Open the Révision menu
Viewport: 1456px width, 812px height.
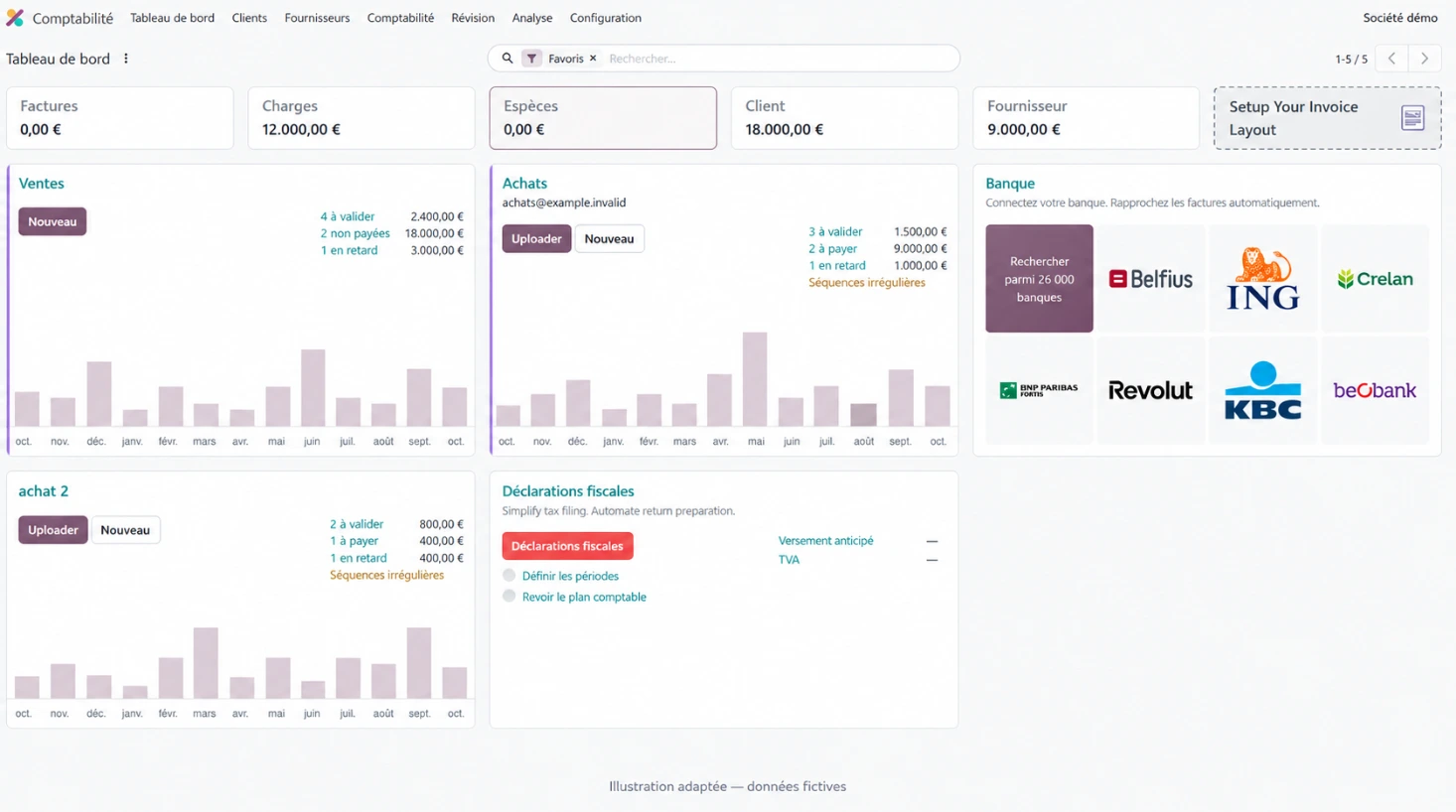click(473, 18)
